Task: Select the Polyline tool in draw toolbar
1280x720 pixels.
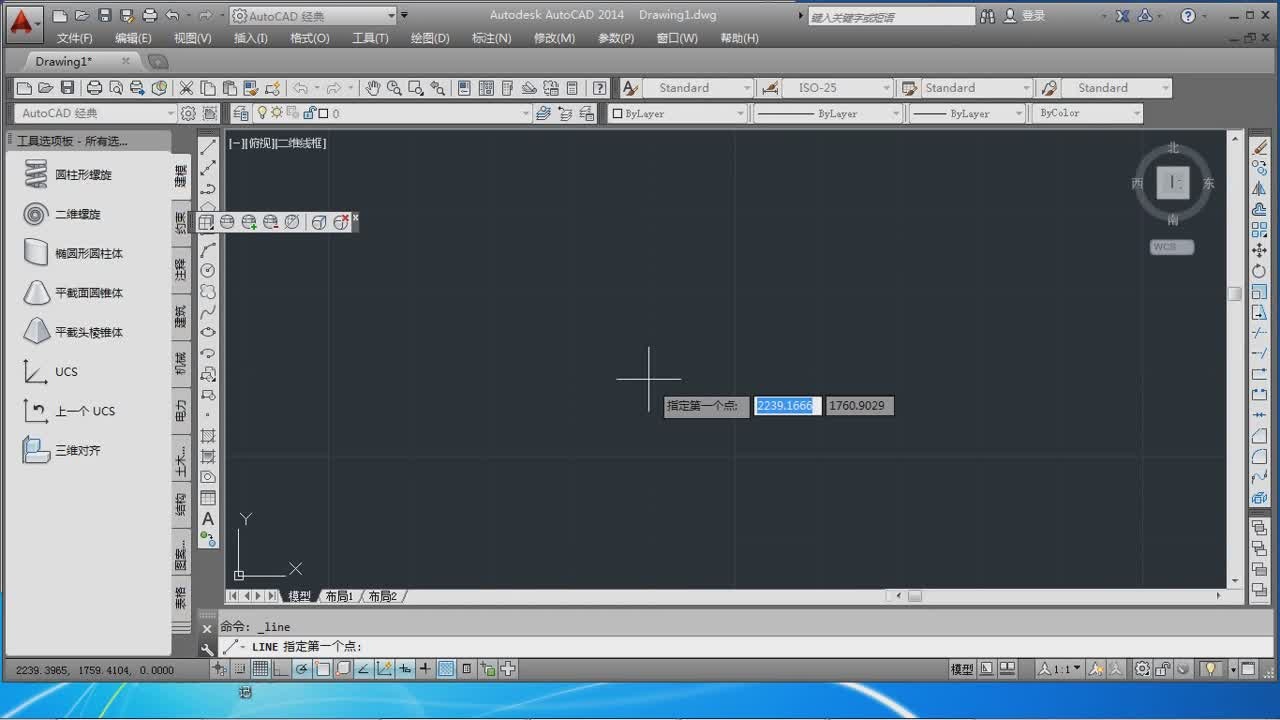Action: pos(208,188)
